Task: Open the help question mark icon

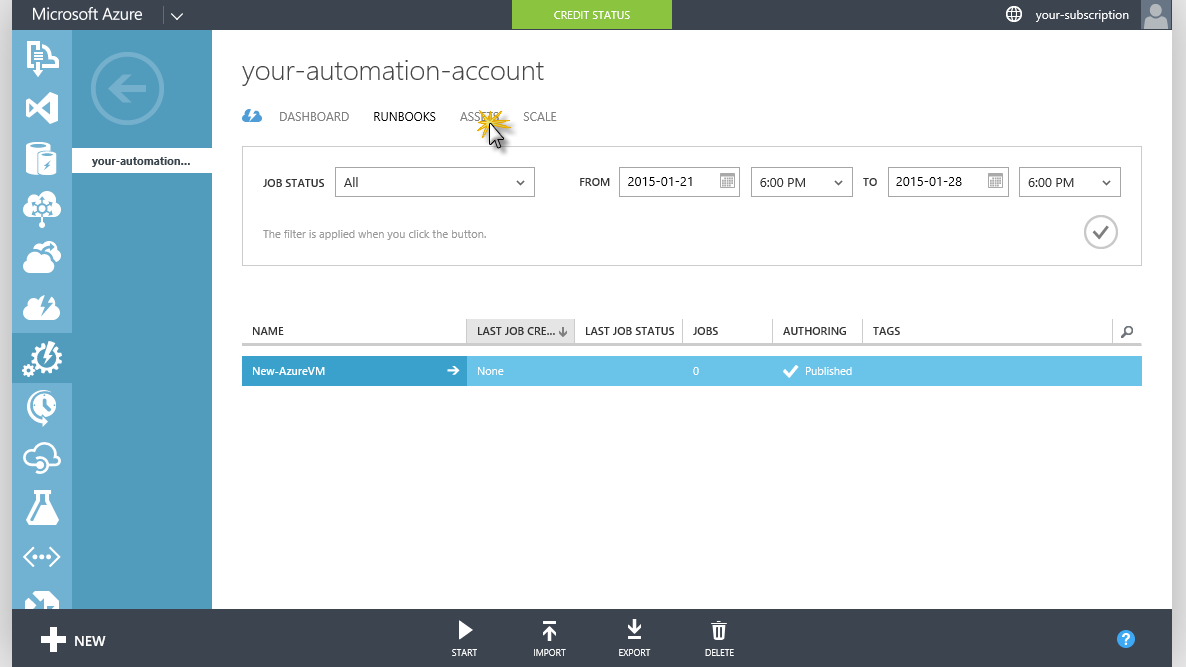Action: (1125, 639)
